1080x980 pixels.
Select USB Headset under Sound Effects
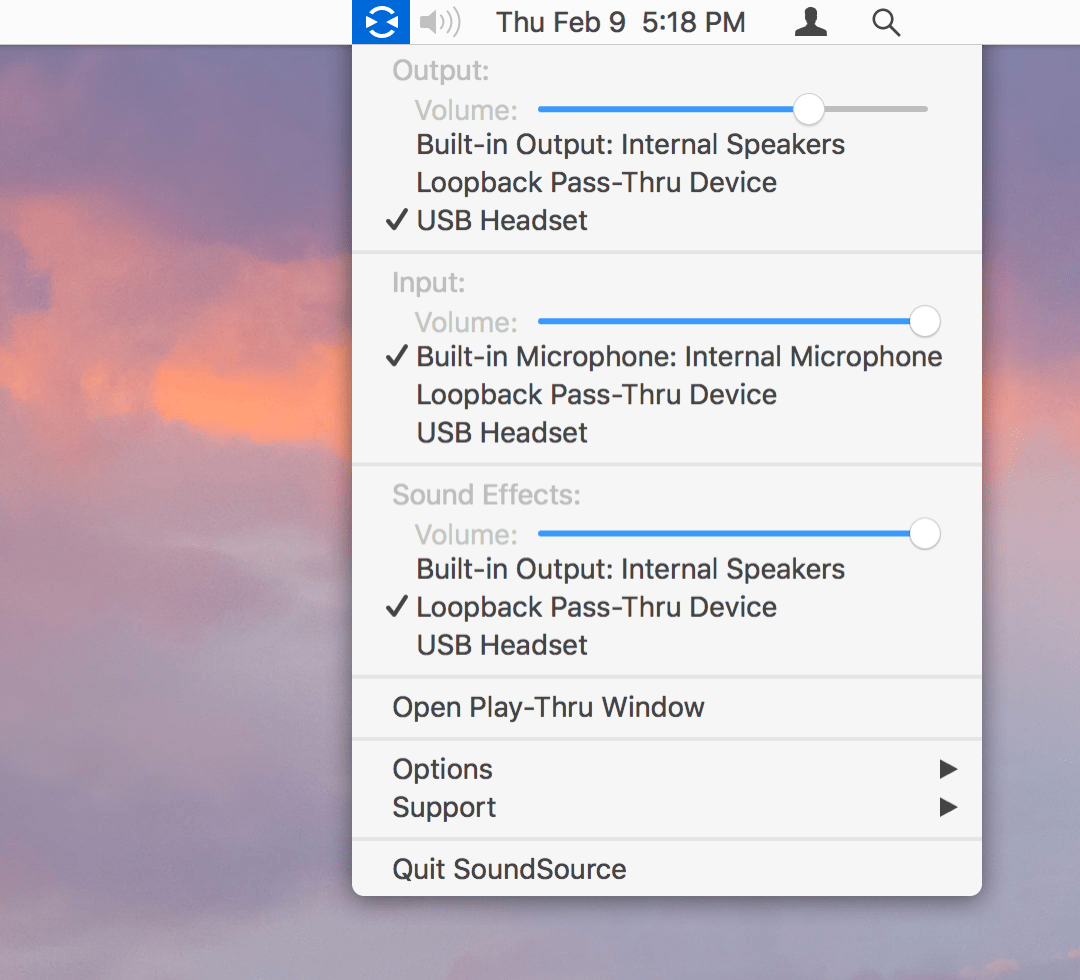[x=667, y=645]
